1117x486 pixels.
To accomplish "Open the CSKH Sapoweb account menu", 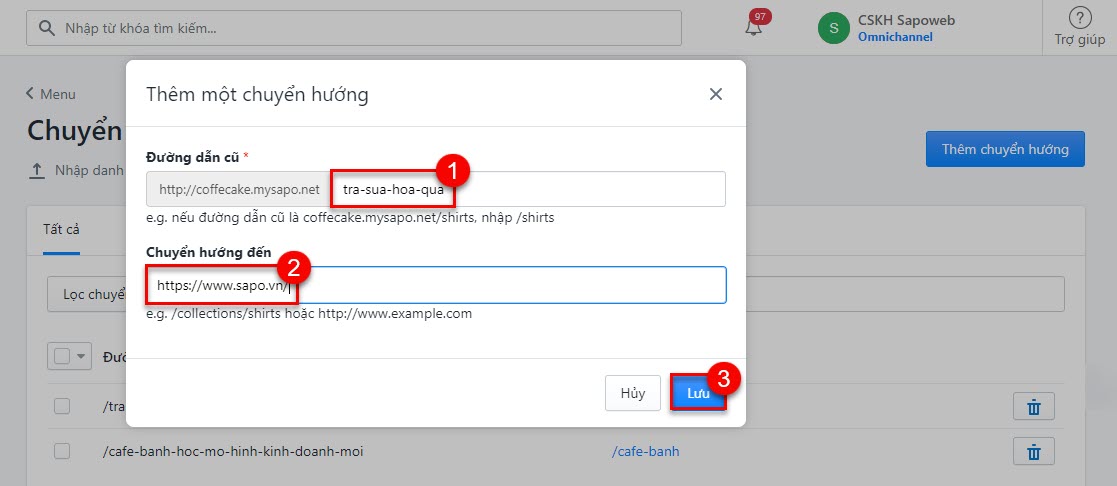I will 895,28.
